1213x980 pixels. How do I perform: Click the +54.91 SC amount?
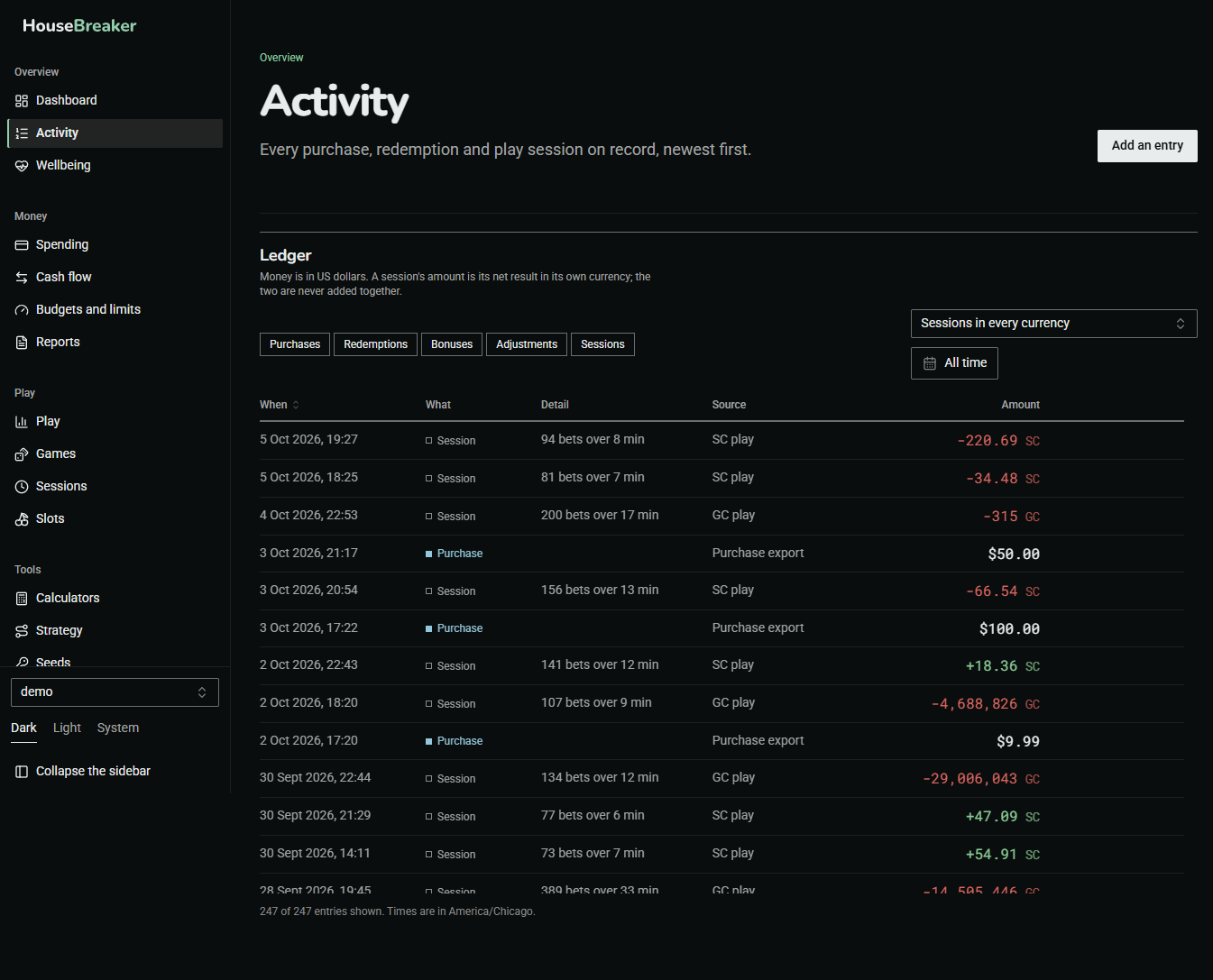(x=1002, y=855)
